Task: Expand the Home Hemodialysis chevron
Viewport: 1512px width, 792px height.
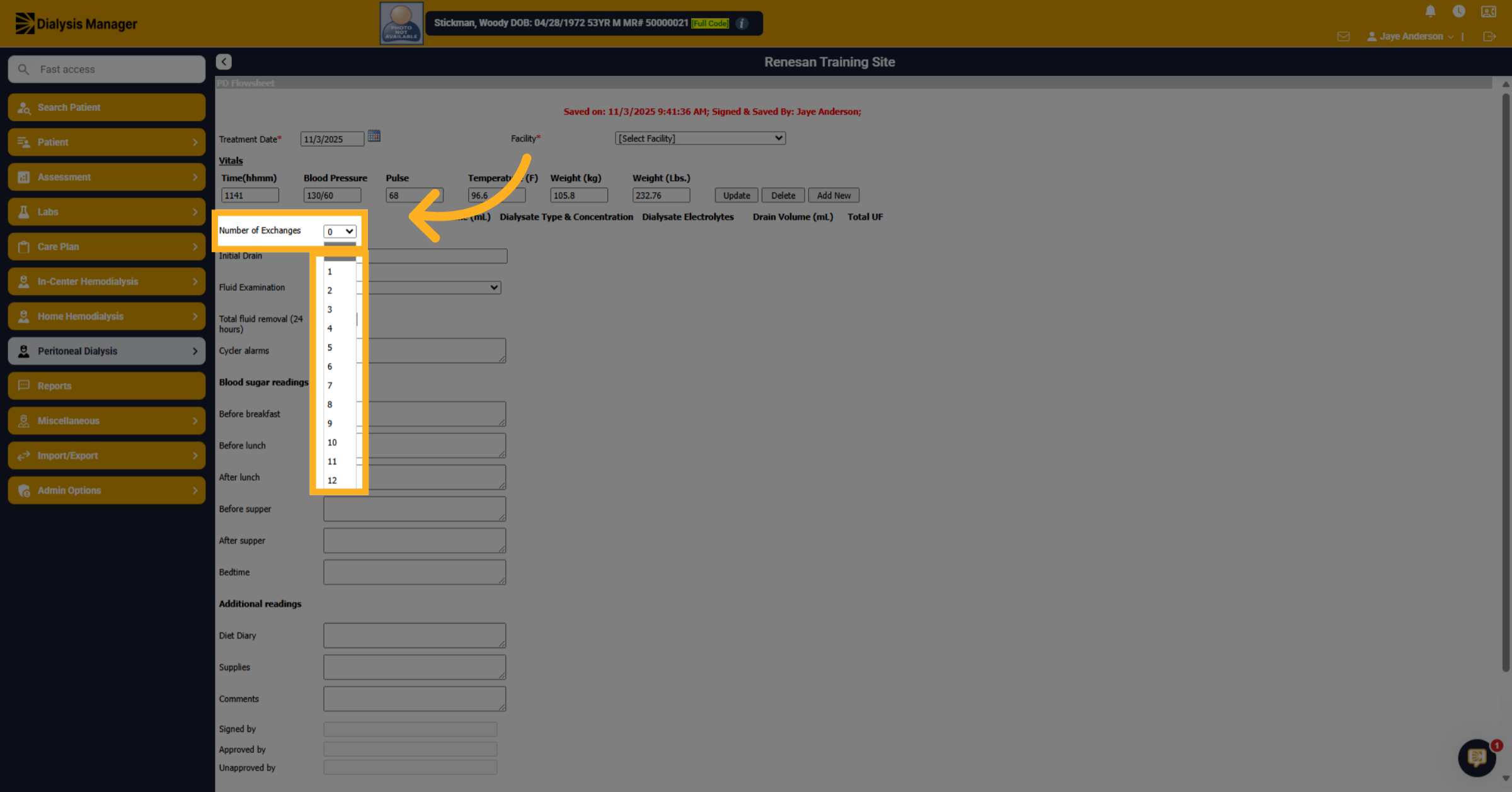Action: [x=195, y=316]
